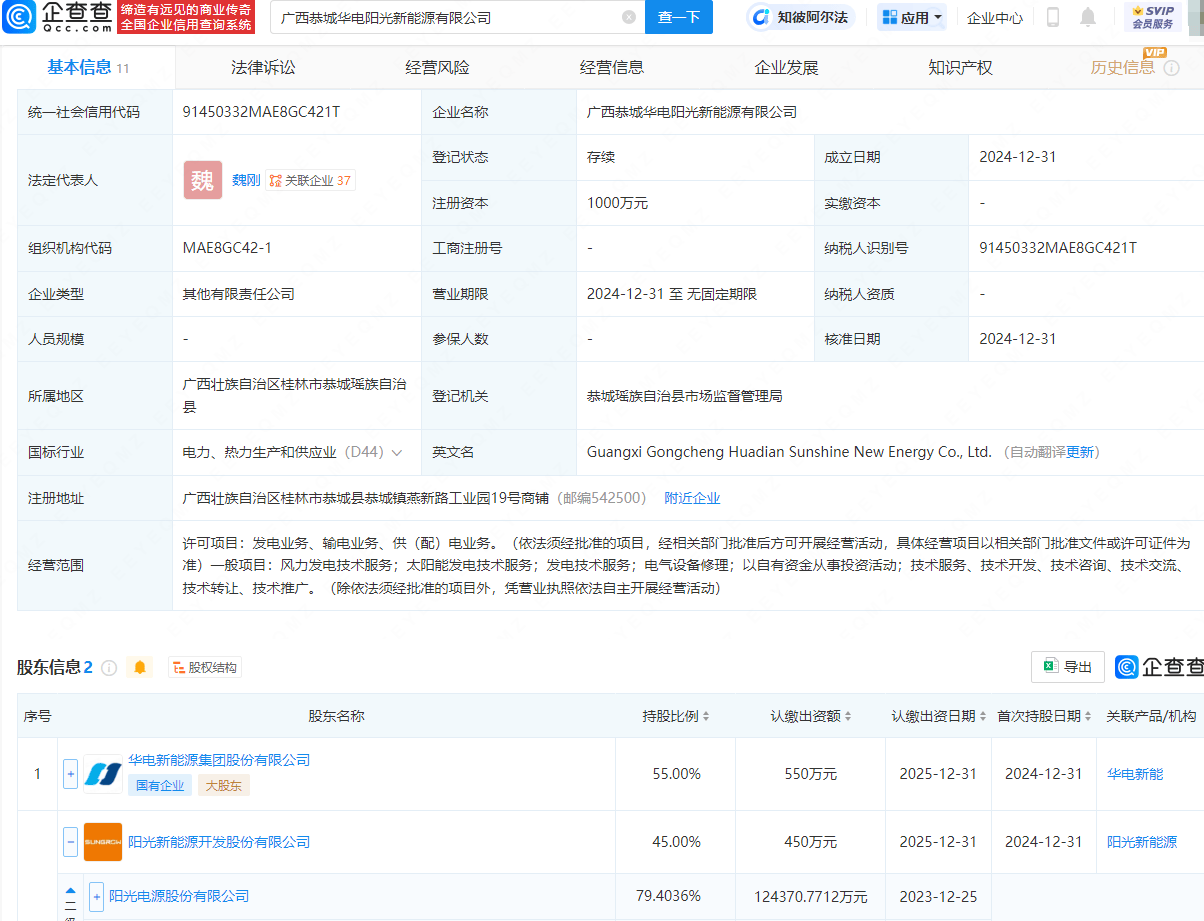Click the registered address in 燕新路工业园
This screenshot has width=1204, height=921.
tap(365, 498)
